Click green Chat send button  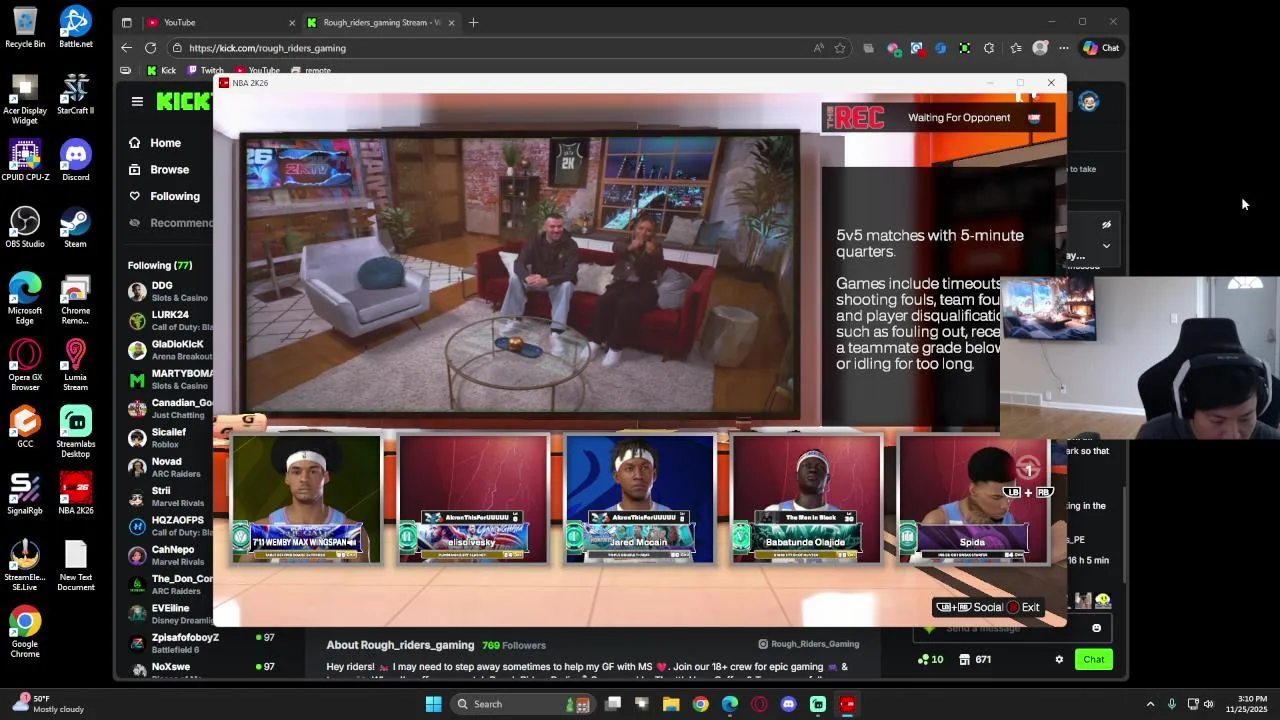1094,659
